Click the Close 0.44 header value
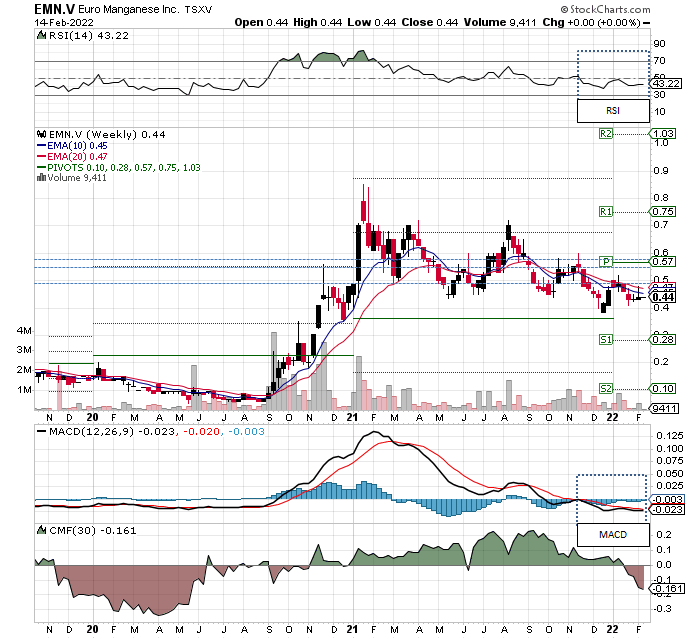Image resolution: width=700 pixels, height=639 pixels. 429,22
